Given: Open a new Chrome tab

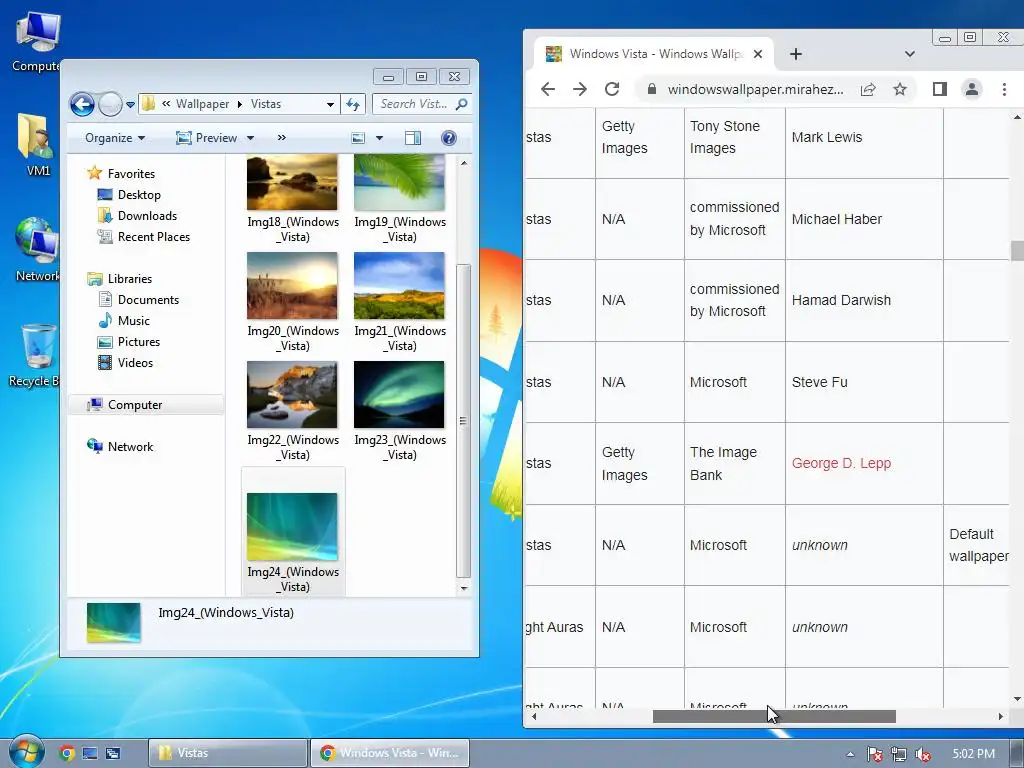Looking at the screenshot, I should (x=795, y=54).
